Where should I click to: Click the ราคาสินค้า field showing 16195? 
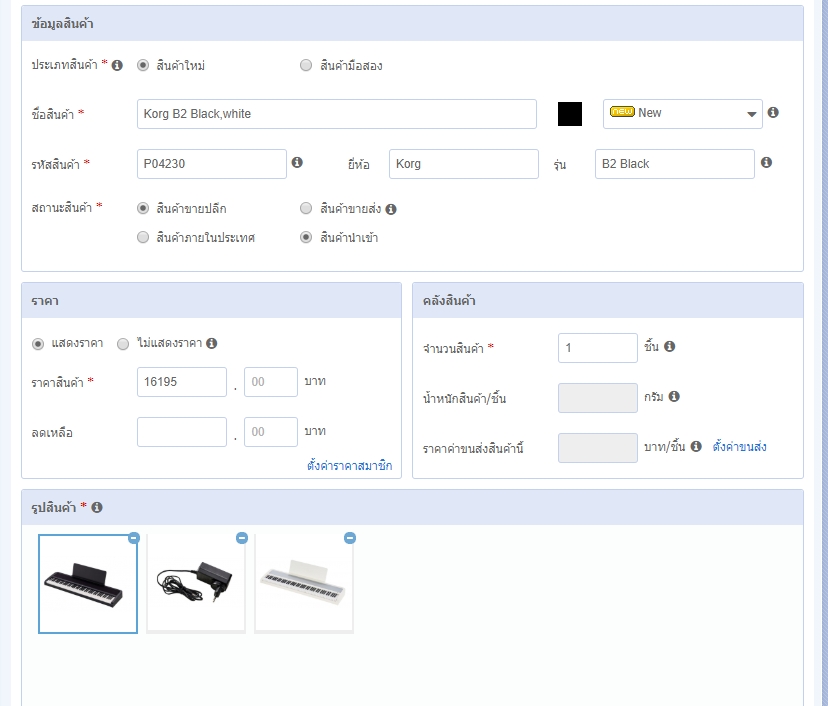pos(182,382)
